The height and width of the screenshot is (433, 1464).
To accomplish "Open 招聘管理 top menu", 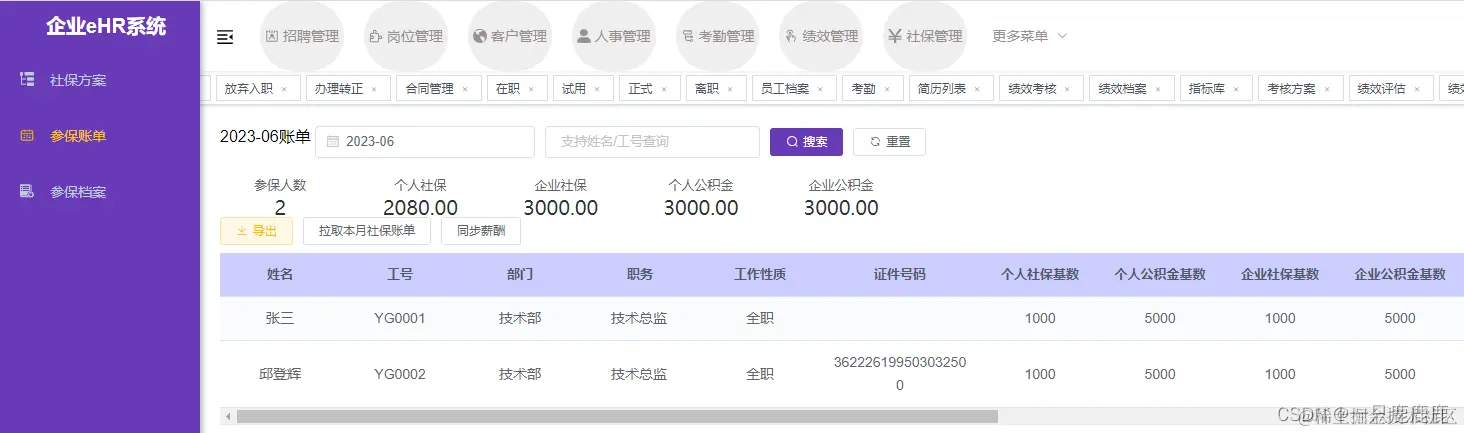I will (301, 36).
